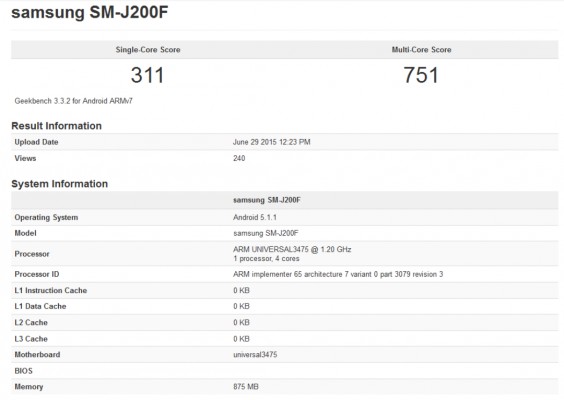Click the 'Result Information' section heading
Viewport: 564px width, 400px height.
[x=56, y=126]
